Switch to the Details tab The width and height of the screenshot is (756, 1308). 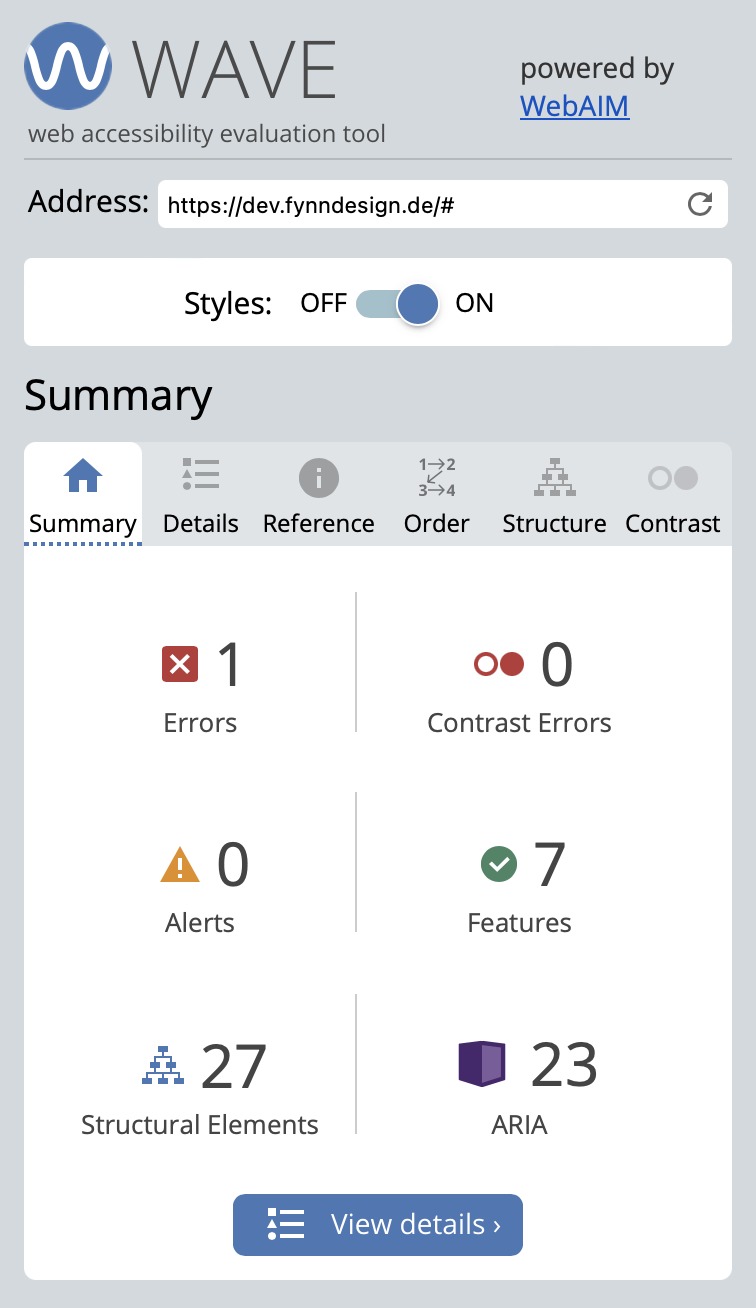201,495
